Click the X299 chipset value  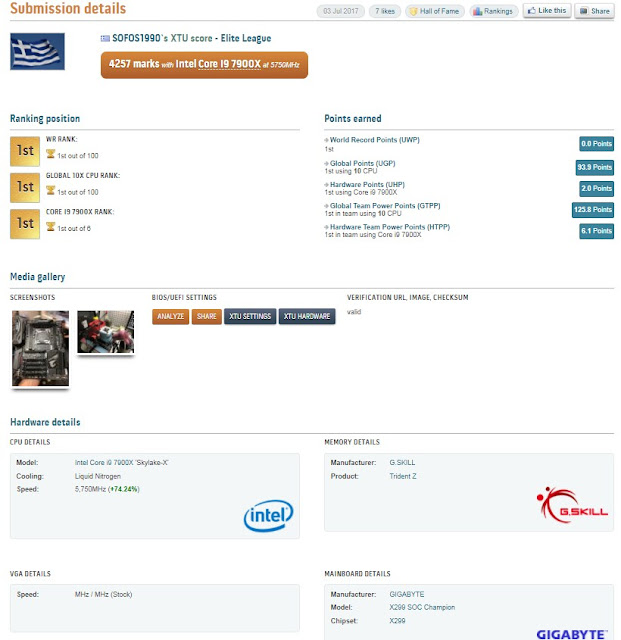pyautogui.click(x=397, y=621)
